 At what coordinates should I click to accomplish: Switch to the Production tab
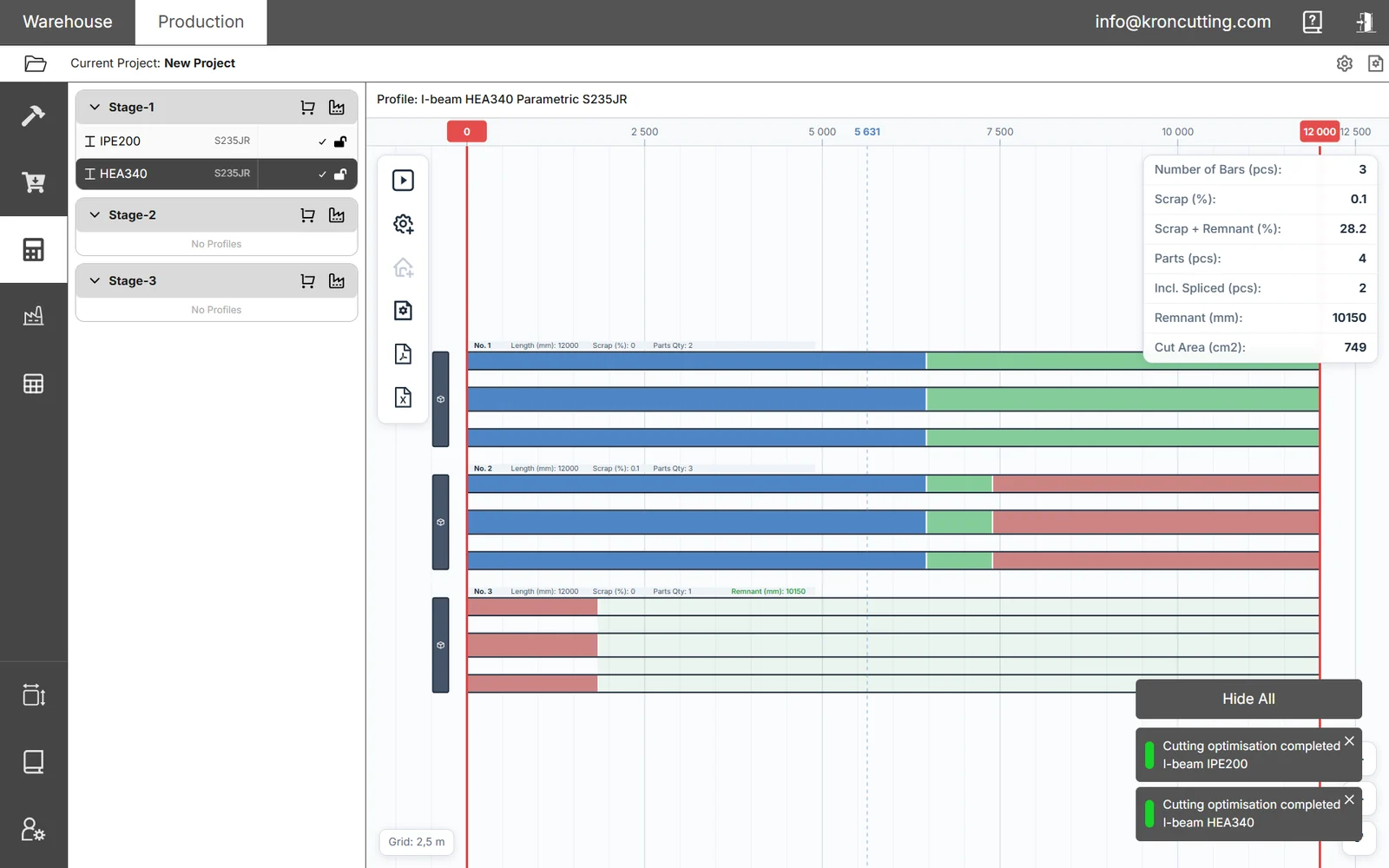[201, 22]
